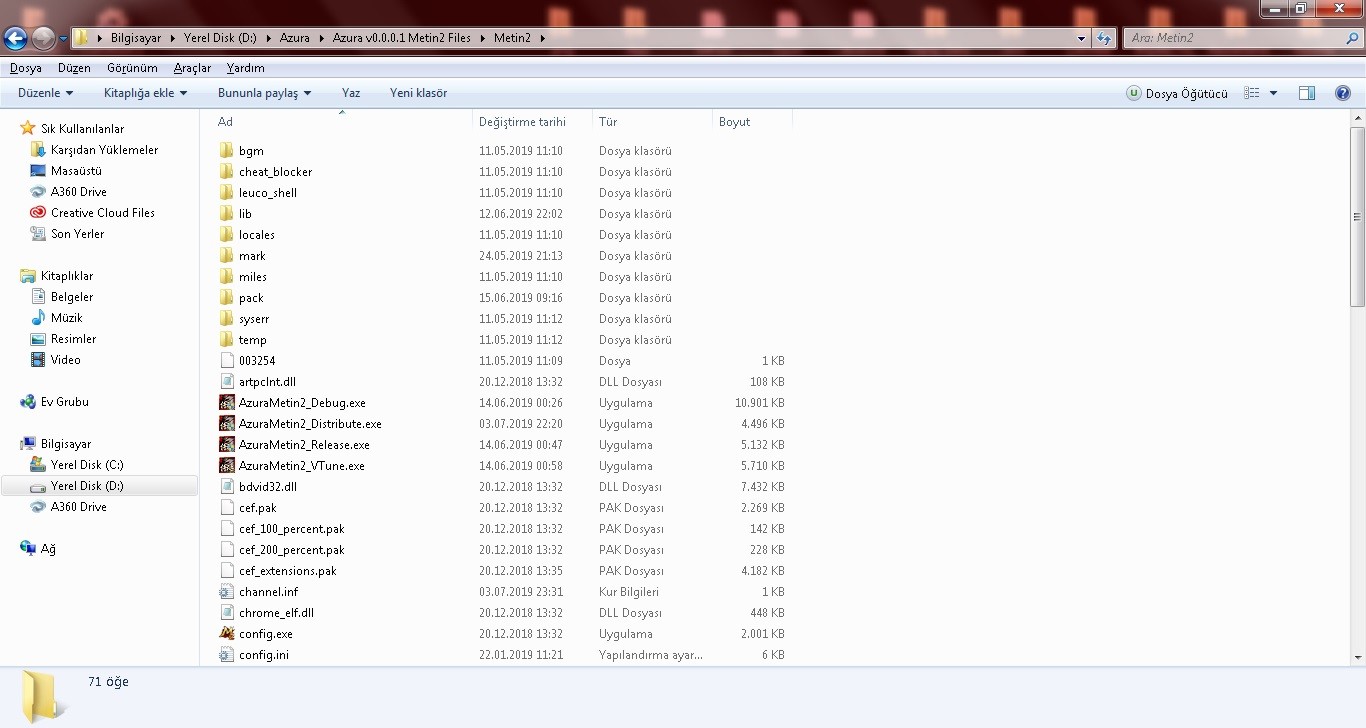The width and height of the screenshot is (1366, 728).
Task: Click the Forward navigation arrow button
Action: pyautogui.click(x=43, y=38)
